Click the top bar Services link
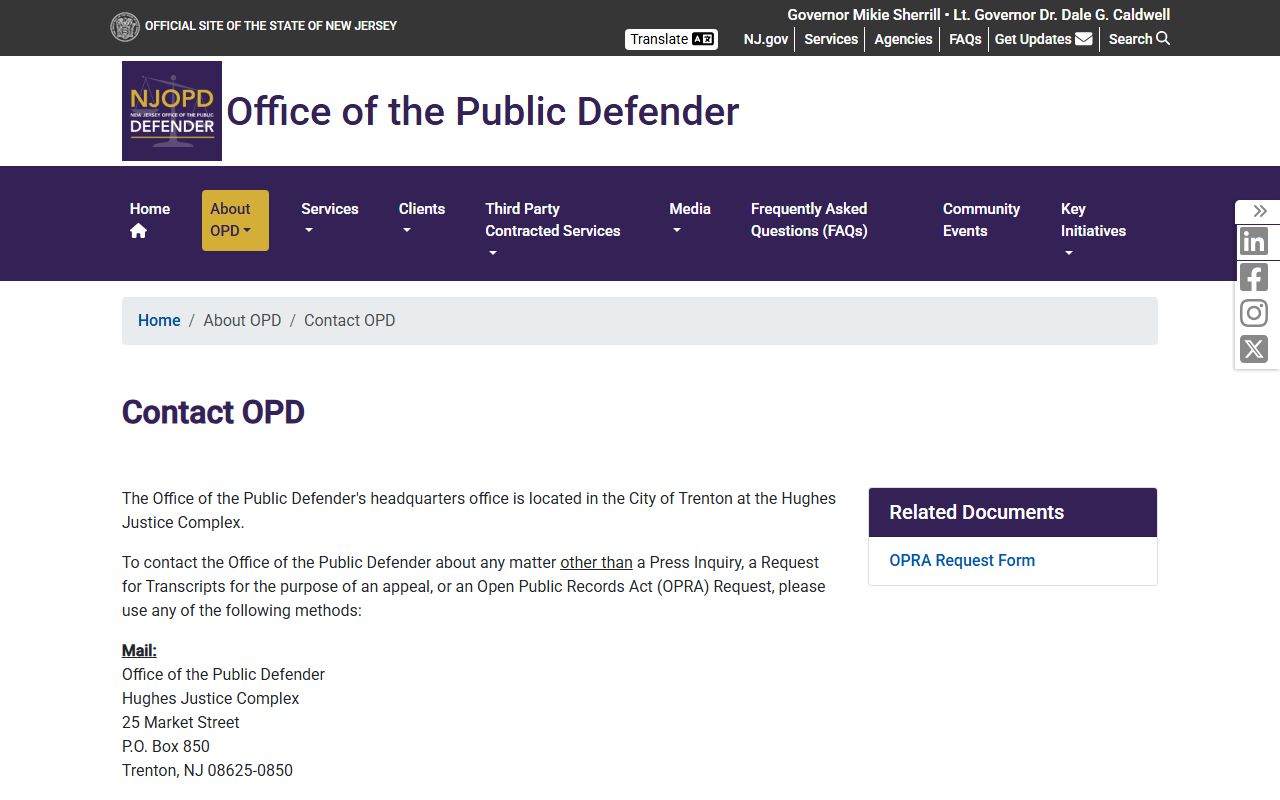The width and height of the screenshot is (1280, 800). point(831,39)
